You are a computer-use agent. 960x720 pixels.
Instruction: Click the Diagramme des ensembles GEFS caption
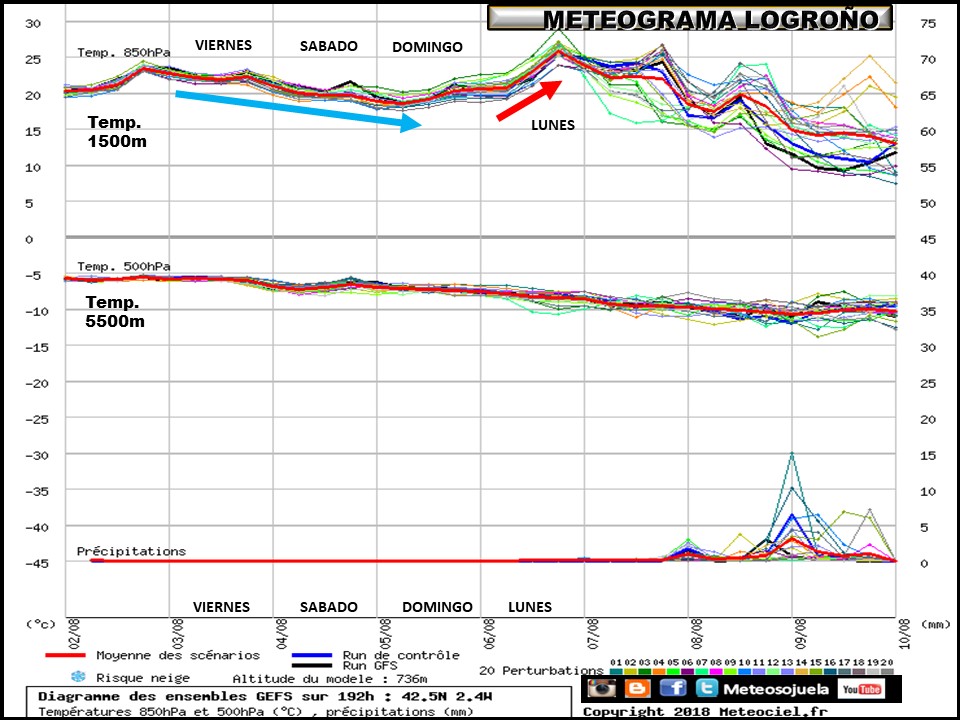coord(264,696)
